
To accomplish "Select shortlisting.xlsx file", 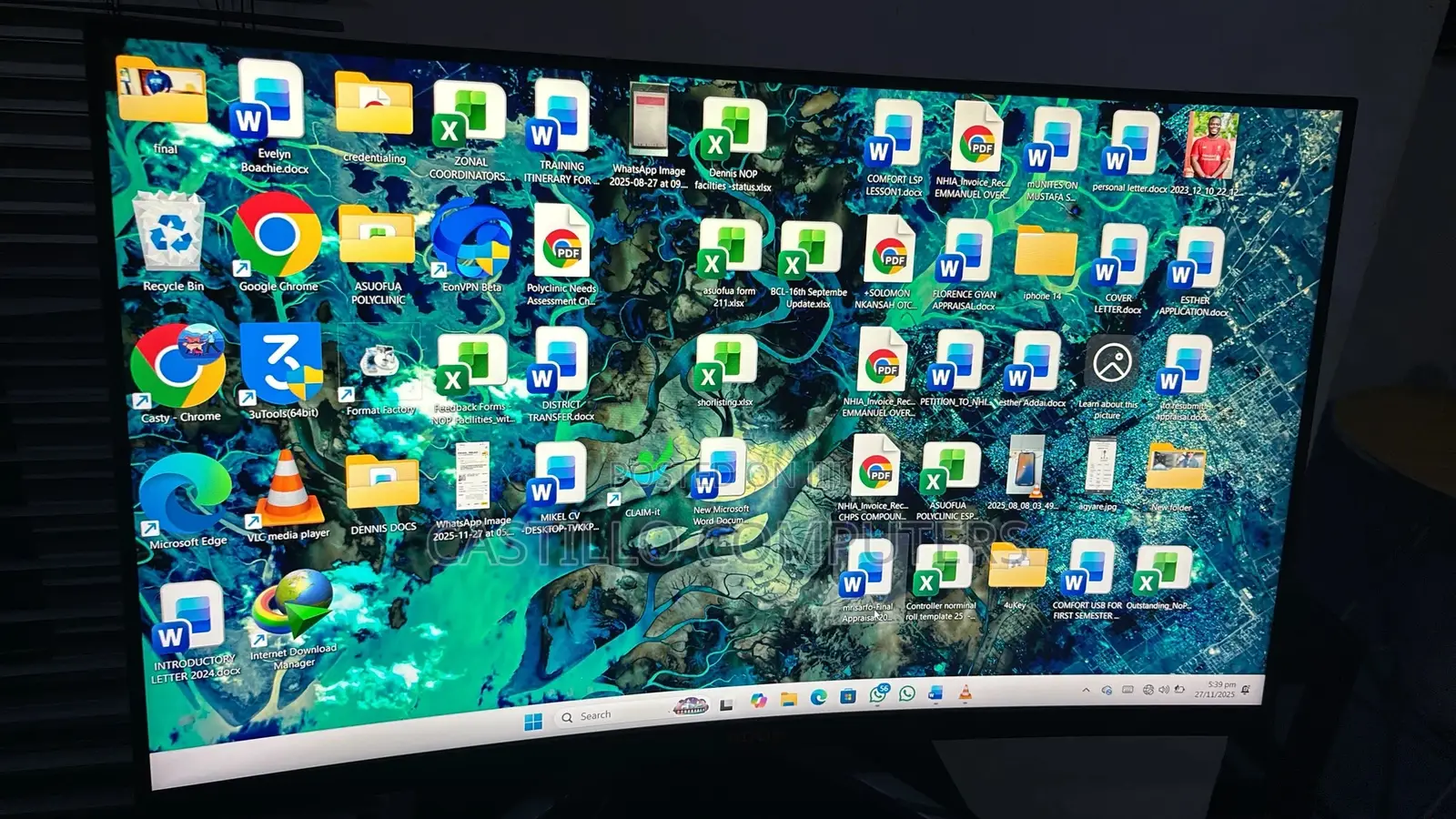I will (x=725, y=370).
